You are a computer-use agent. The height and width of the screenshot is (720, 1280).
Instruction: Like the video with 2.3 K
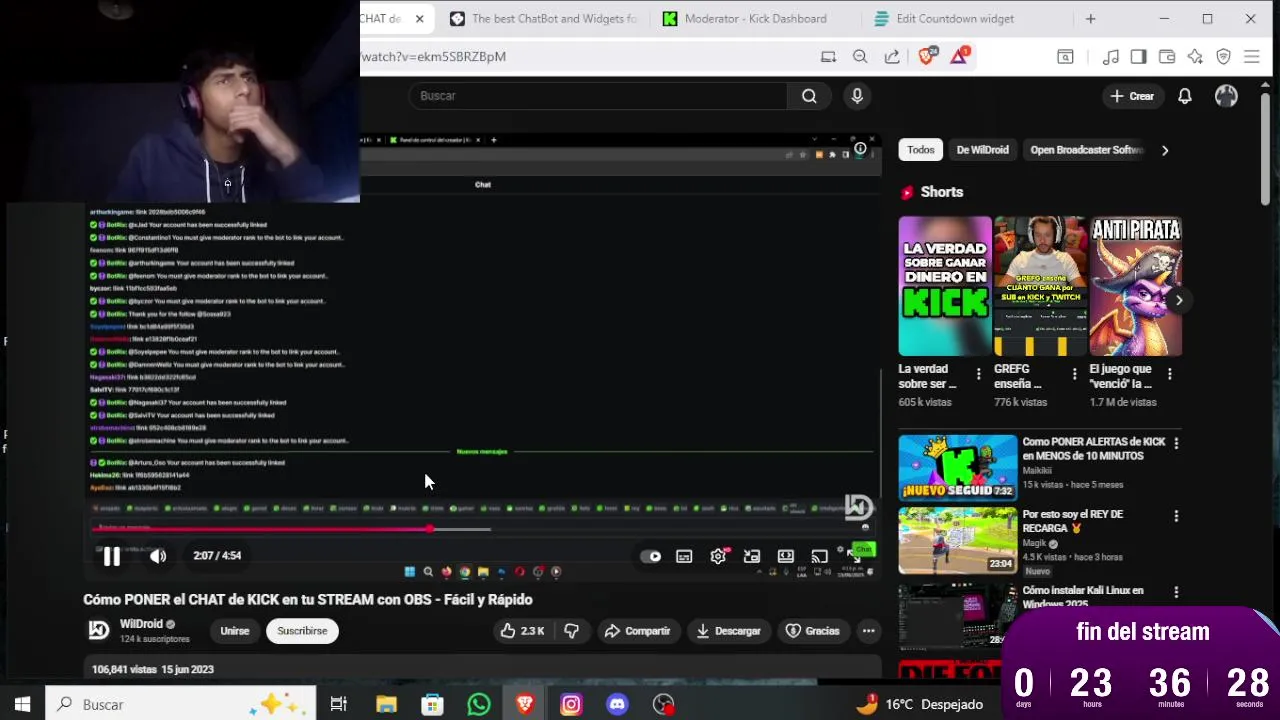523,631
